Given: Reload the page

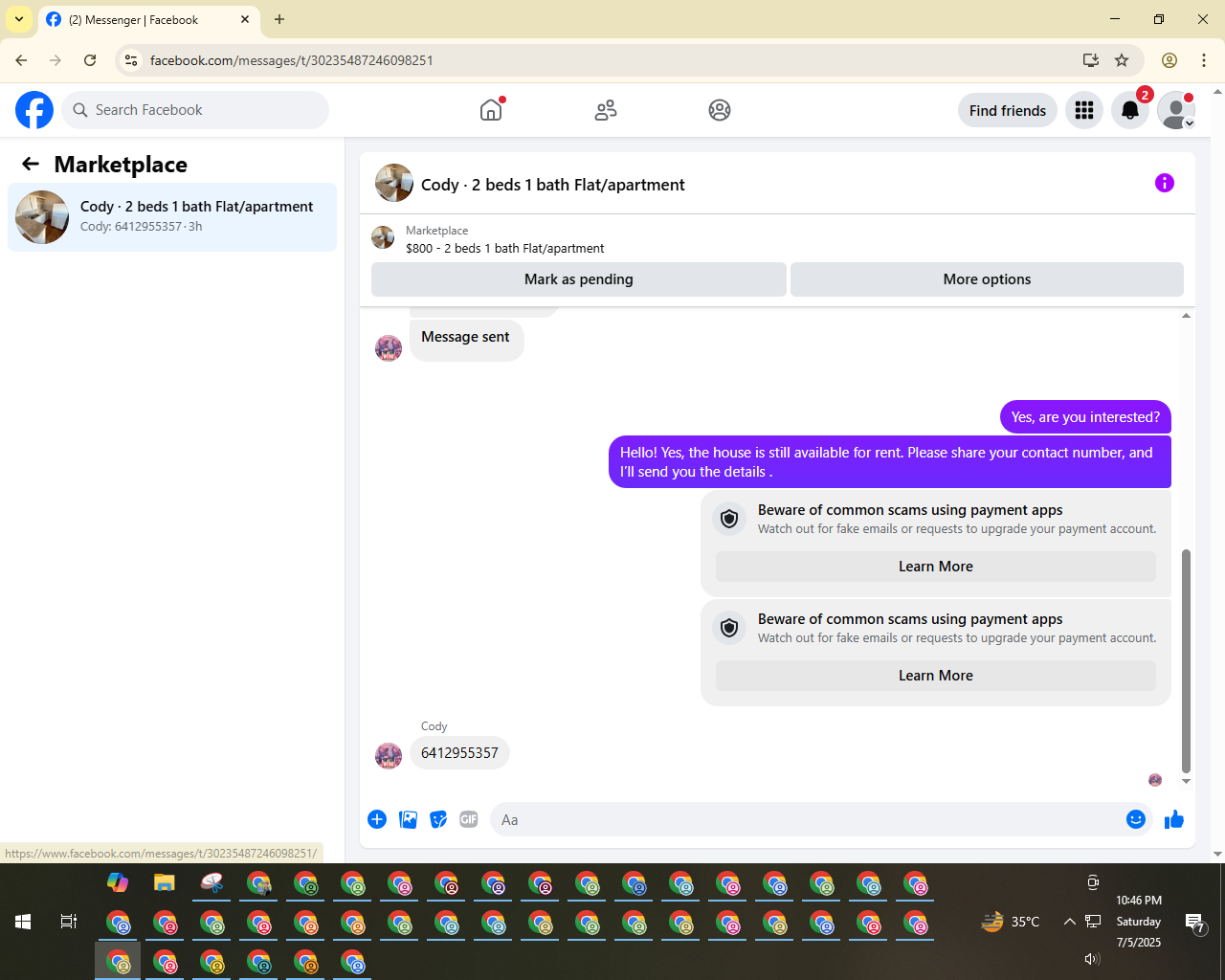Looking at the screenshot, I should click(x=90, y=60).
